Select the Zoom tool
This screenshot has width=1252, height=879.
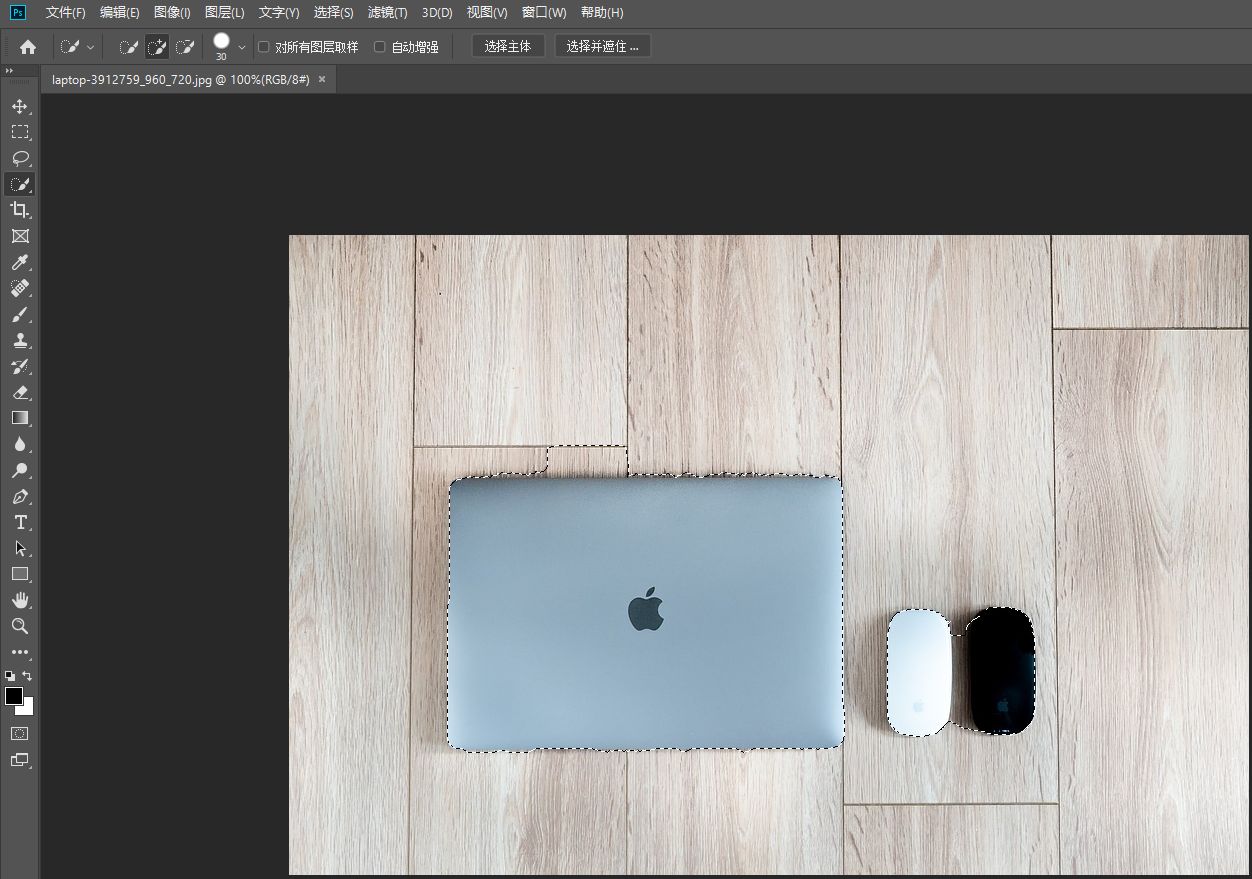coord(20,626)
